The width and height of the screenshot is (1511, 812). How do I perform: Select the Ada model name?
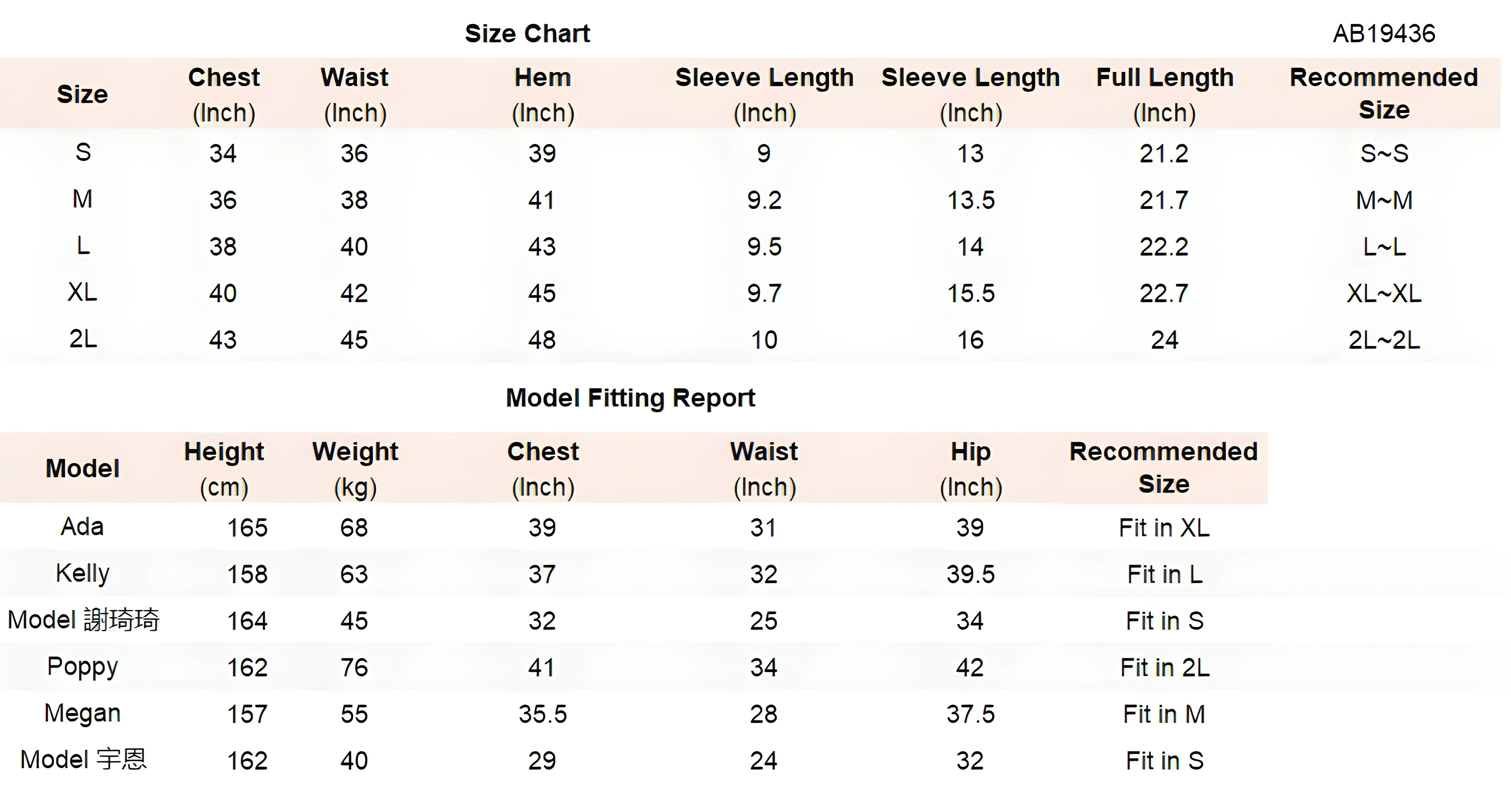[82, 526]
